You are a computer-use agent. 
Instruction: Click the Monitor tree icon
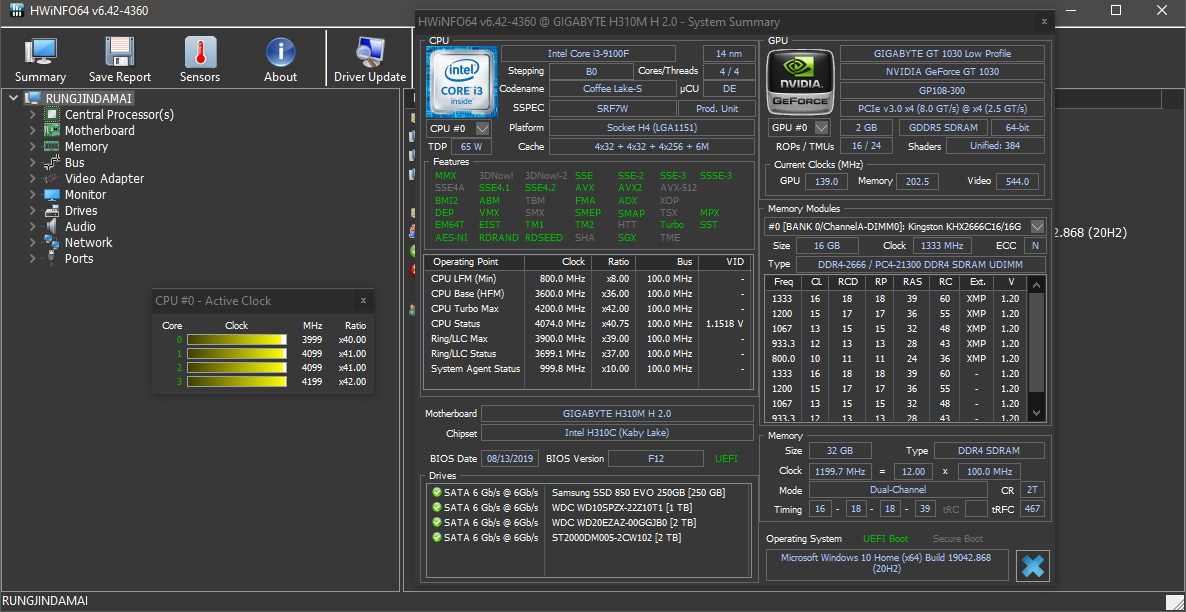[x=52, y=194]
